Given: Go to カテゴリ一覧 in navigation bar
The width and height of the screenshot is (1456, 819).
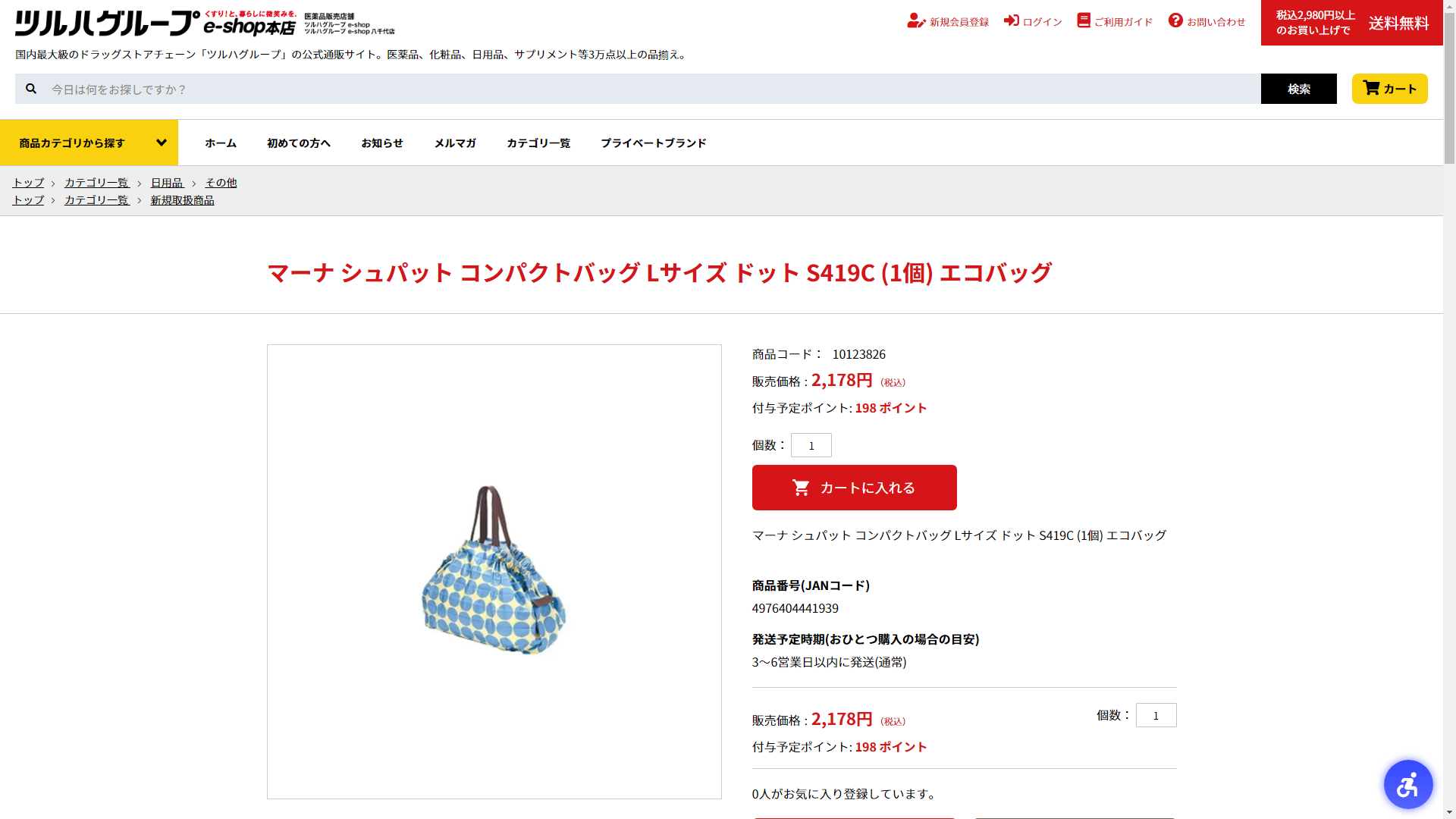Looking at the screenshot, I should pos(538,143).
